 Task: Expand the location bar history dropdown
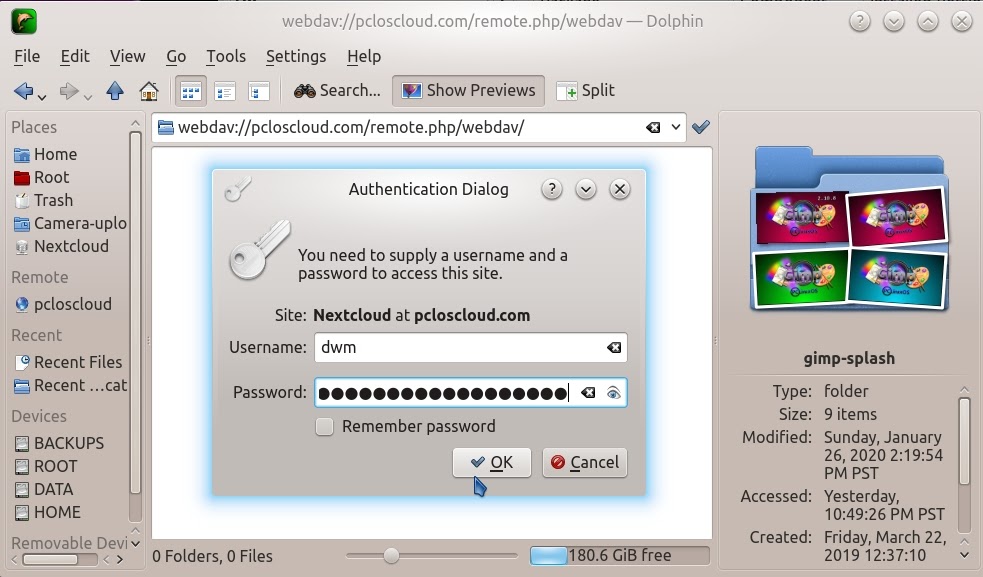click(675, 127)
